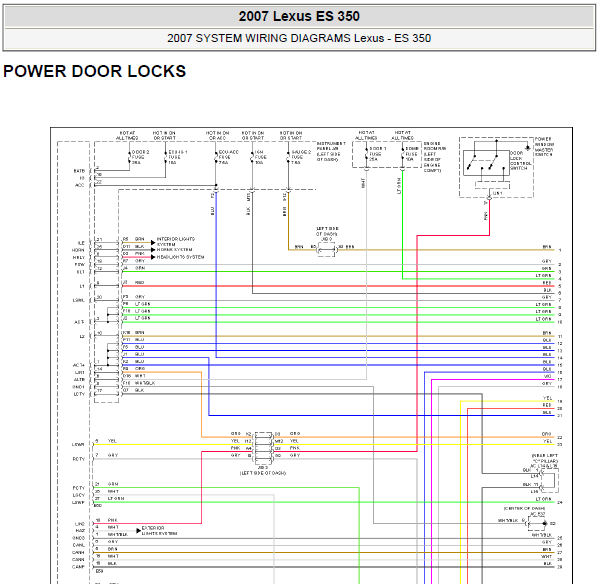Click the 'LSWP' terminal label
Viewport: 601px width, 584px height.
(x=79, y=502)
